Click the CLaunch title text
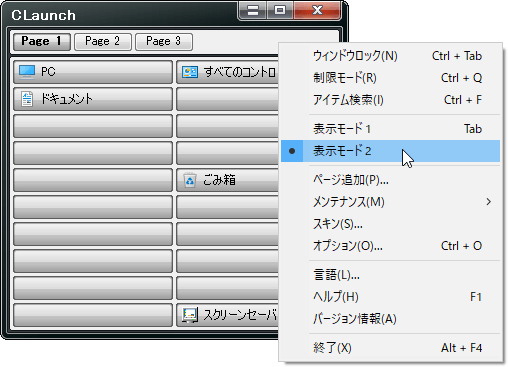Image resolution: width=508 pixels, height=367 pixels. click(x=44, y=15)
